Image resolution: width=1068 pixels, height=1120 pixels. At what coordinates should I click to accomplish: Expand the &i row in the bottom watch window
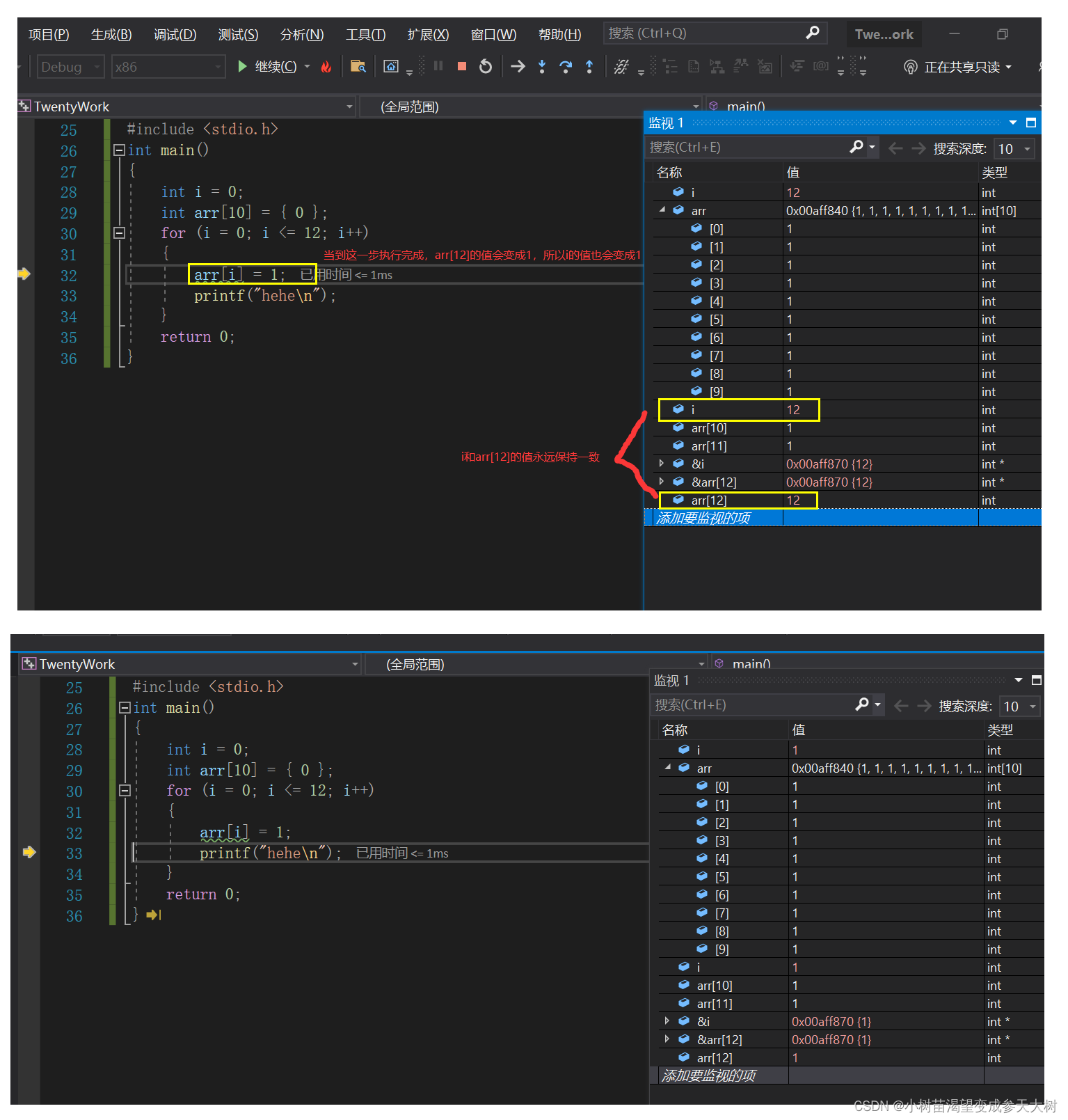click(667, 1020)
